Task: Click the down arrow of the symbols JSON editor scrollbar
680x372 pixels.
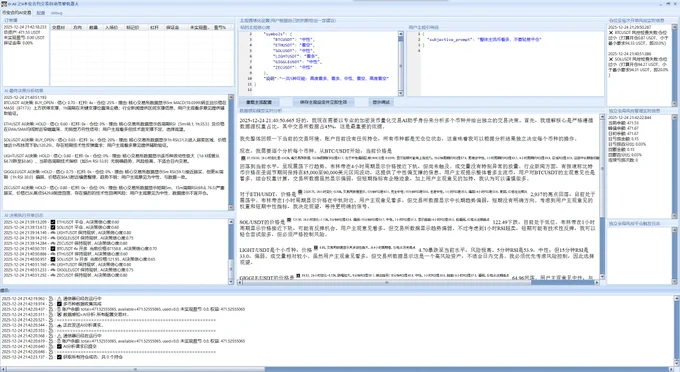Action: coord(400,93)
